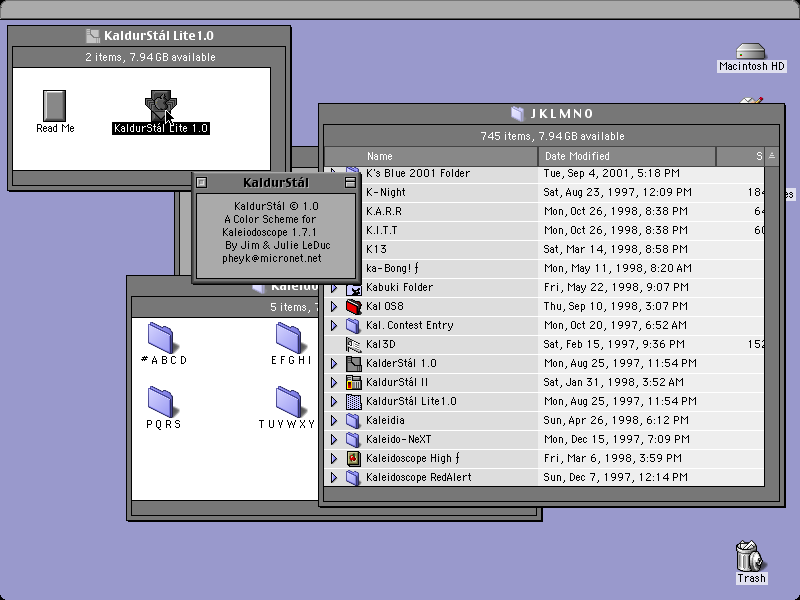Click the date Fri, Mar 6, 1998, 3:59 PM
The width and height of the screenshot is (800, 600).
point(613,459)
